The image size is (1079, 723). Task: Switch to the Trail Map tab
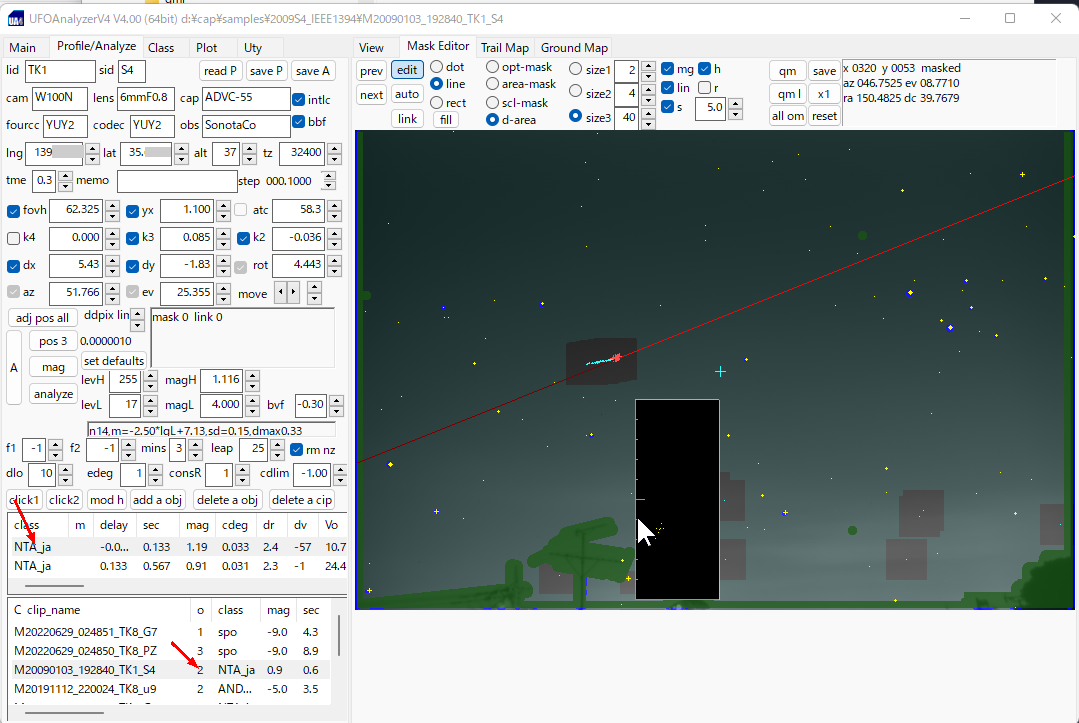(504, 48)
